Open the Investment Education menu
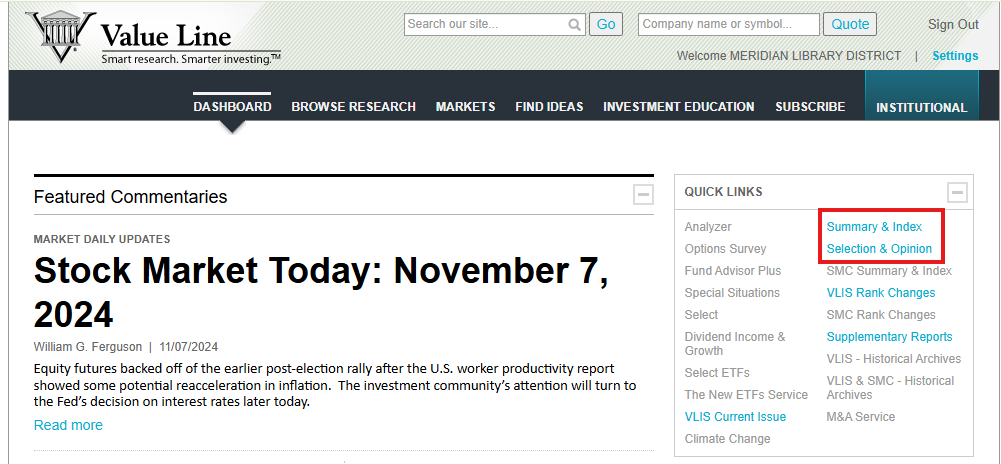 coord(678,107)
